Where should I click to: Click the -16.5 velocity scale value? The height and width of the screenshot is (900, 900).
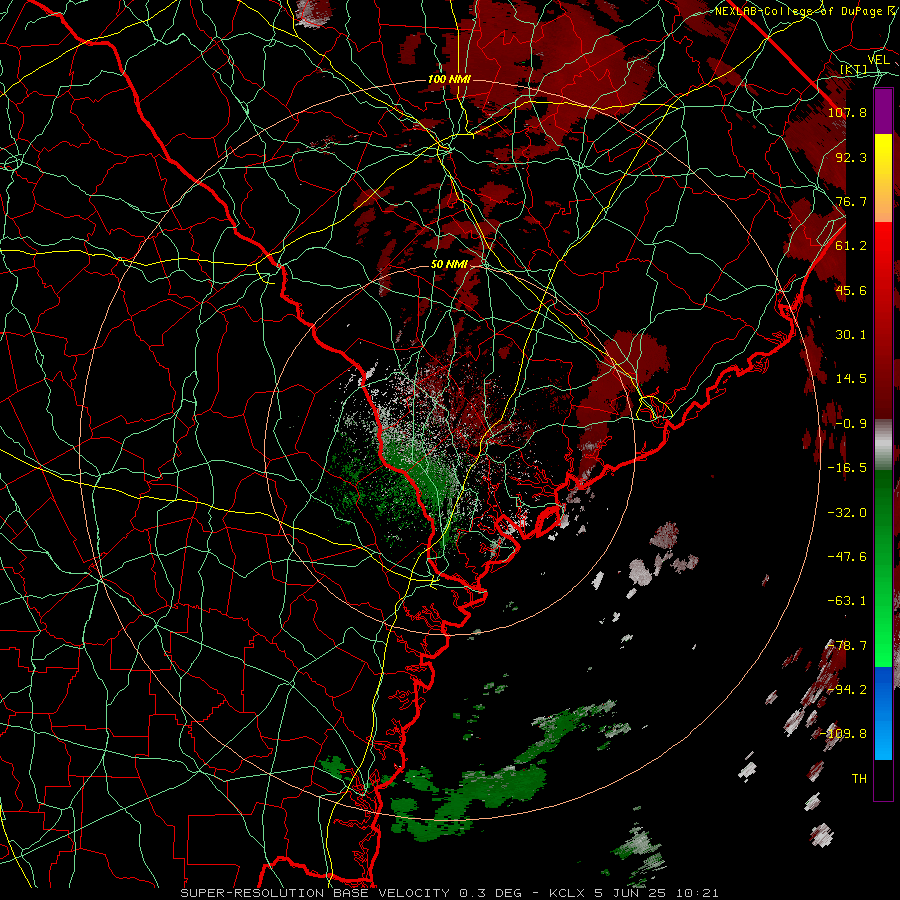[847, 468]
